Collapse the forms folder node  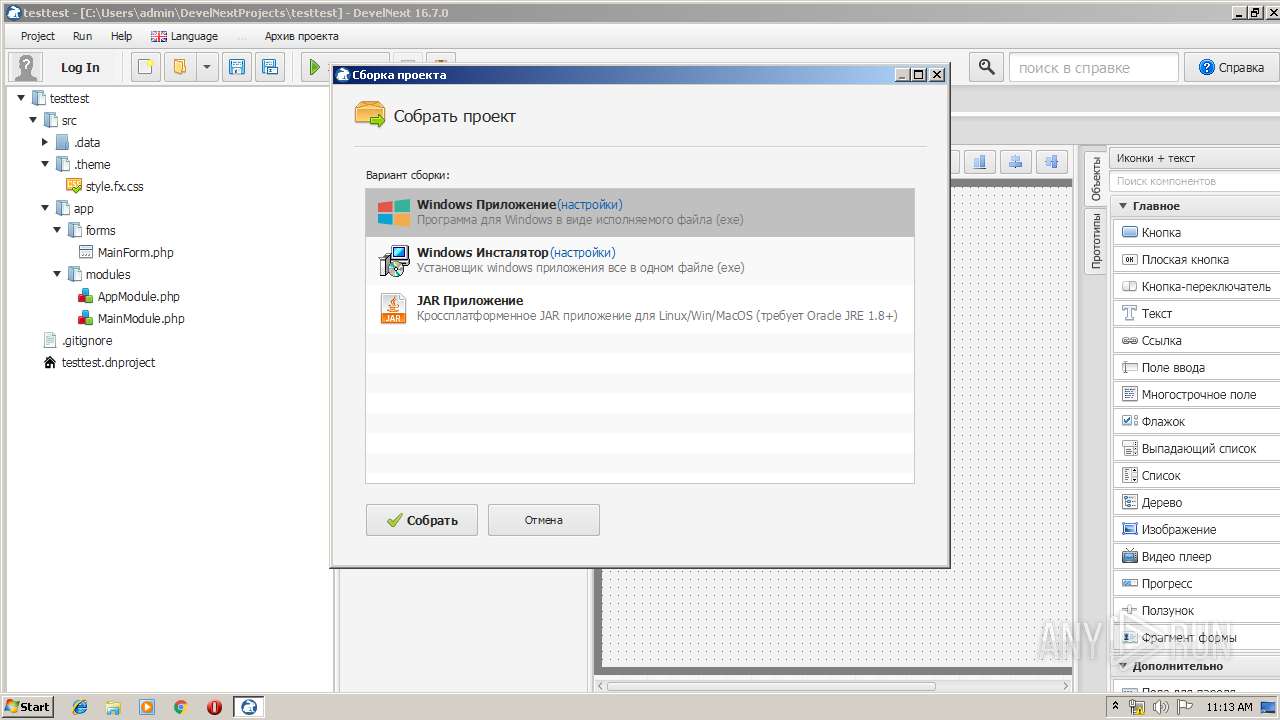click(57, 230)
